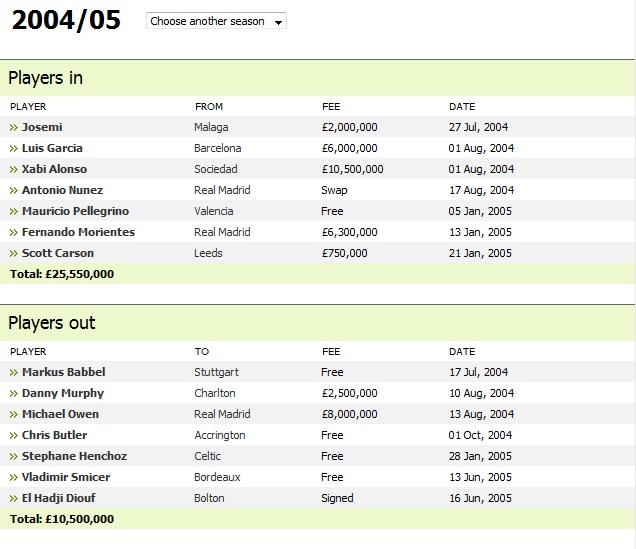This screenshot has width=636, height=549.
Task: Click the arrow icon beside Michael Owen
Action: 14,414
